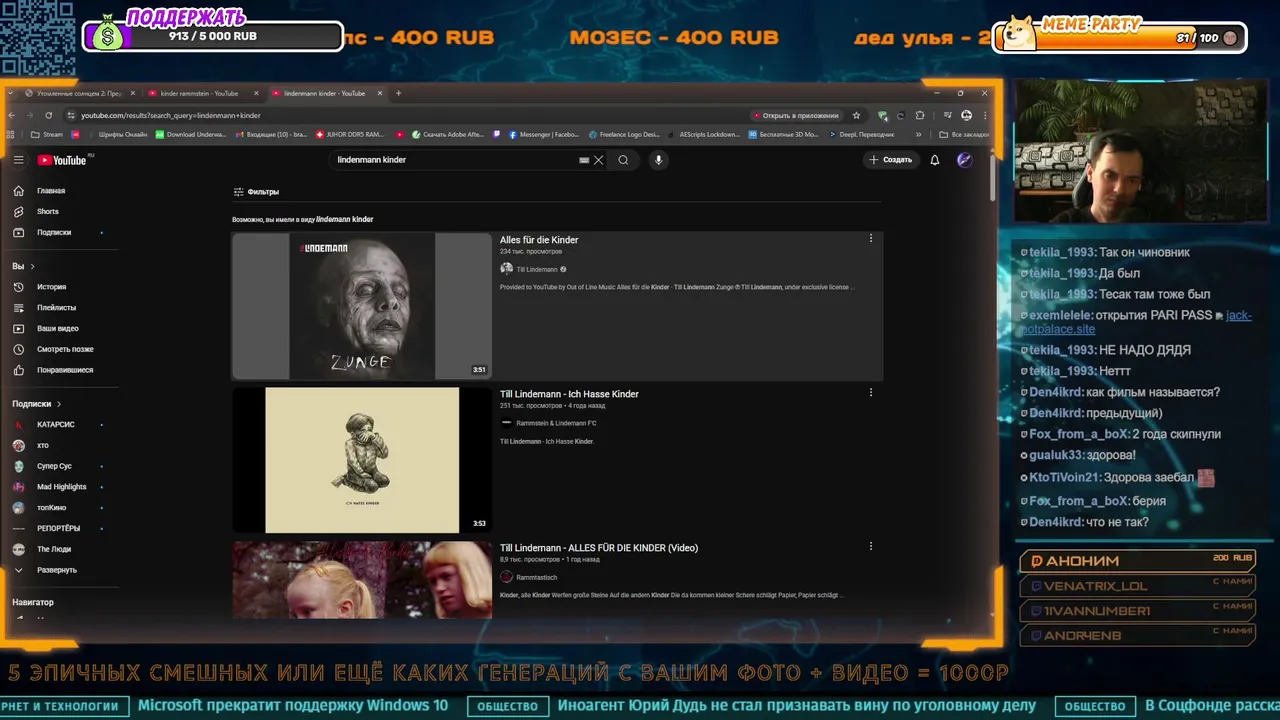Screen dimensions: 1280x720
Task: Open Rammstein & Lindemann FC channel link
Action: (556, 423)
